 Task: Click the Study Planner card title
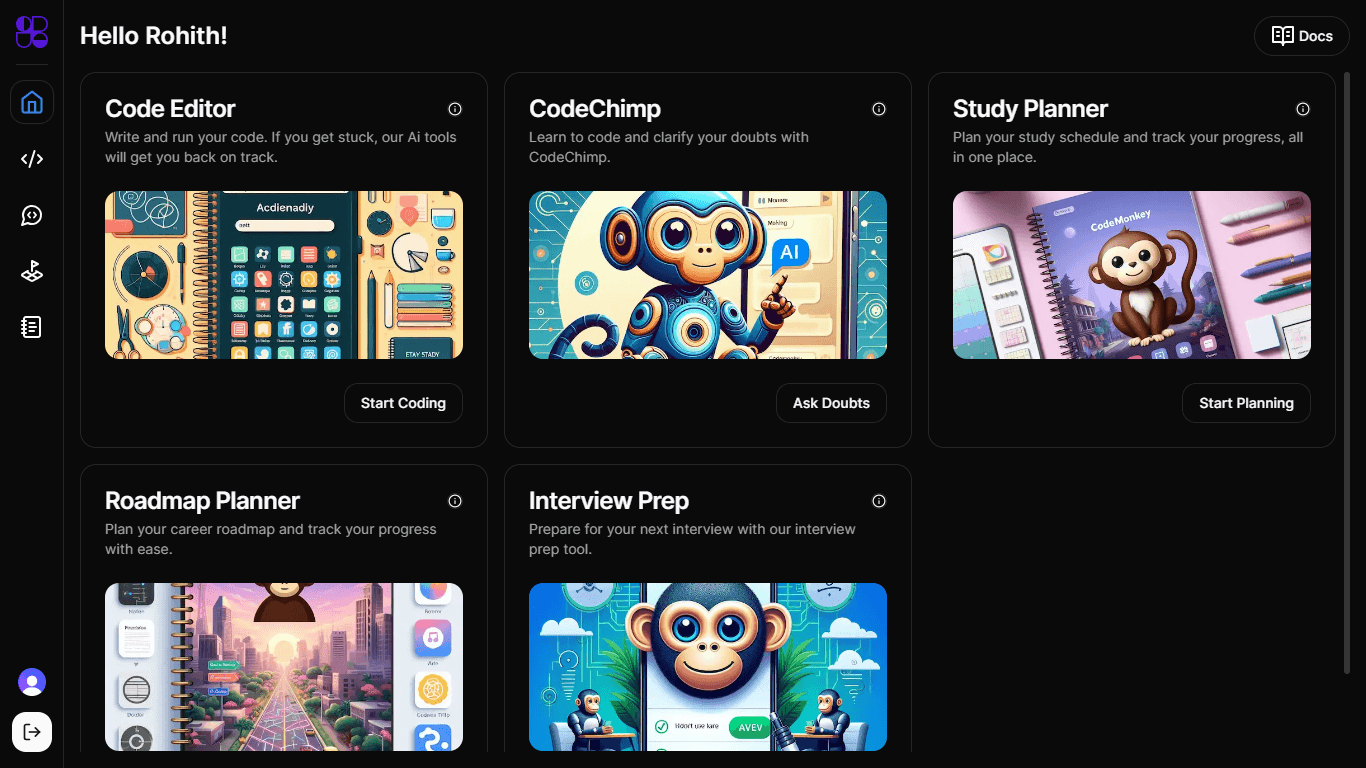click(1031, 109)
